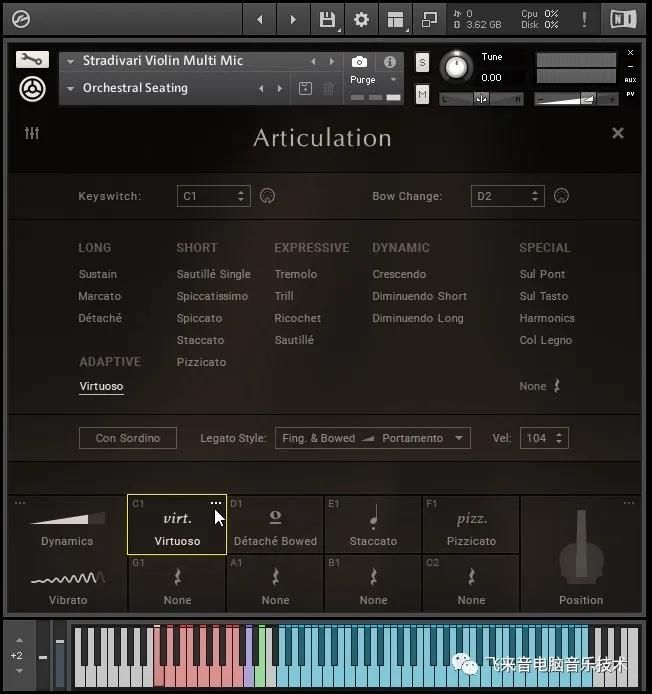Click MIDI learn icon beside Keyswitch
This screenshot has width=652, height=694.
pos(267,196)
